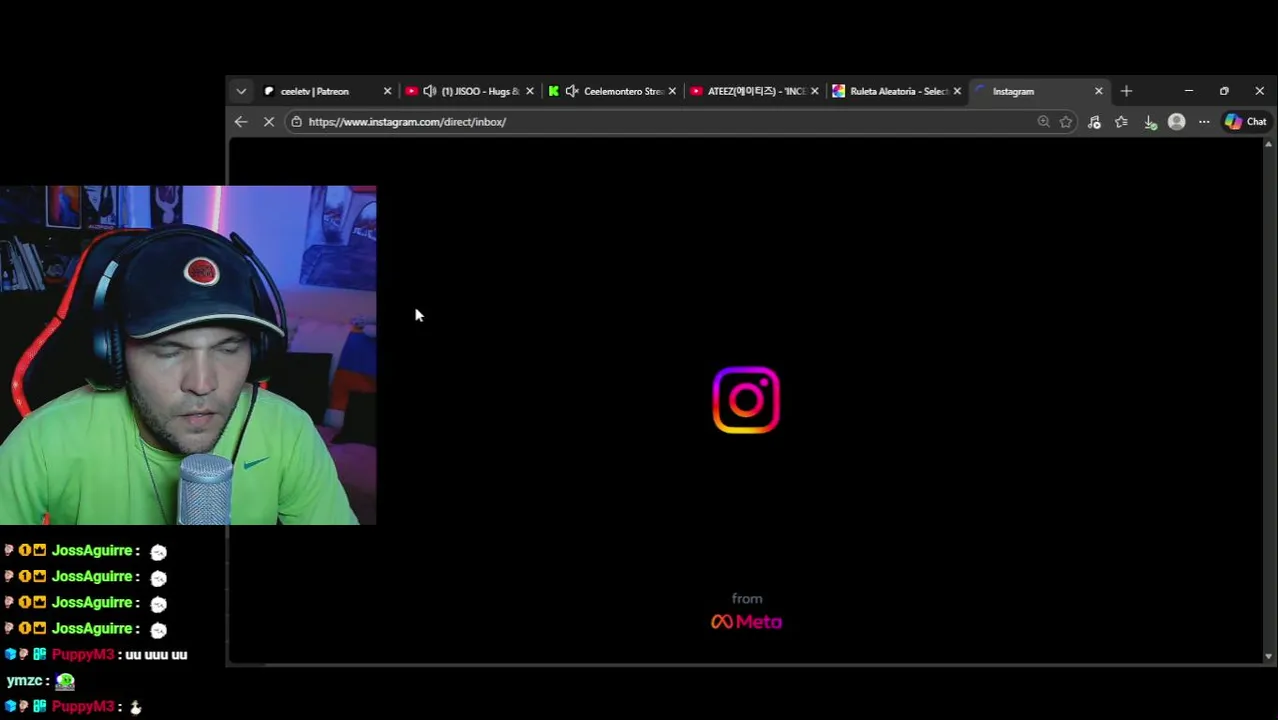Mute the JISOO tab audio speaker icon
This screenshot has height=720, width=1278.
pos(430,91)
